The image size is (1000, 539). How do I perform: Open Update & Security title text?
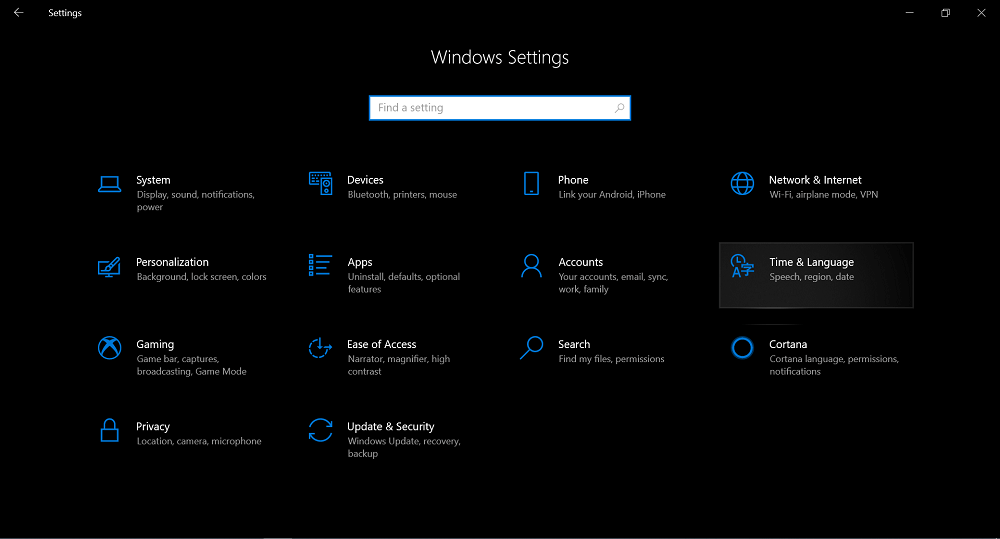pyautogui.click(x=391, y=427)
